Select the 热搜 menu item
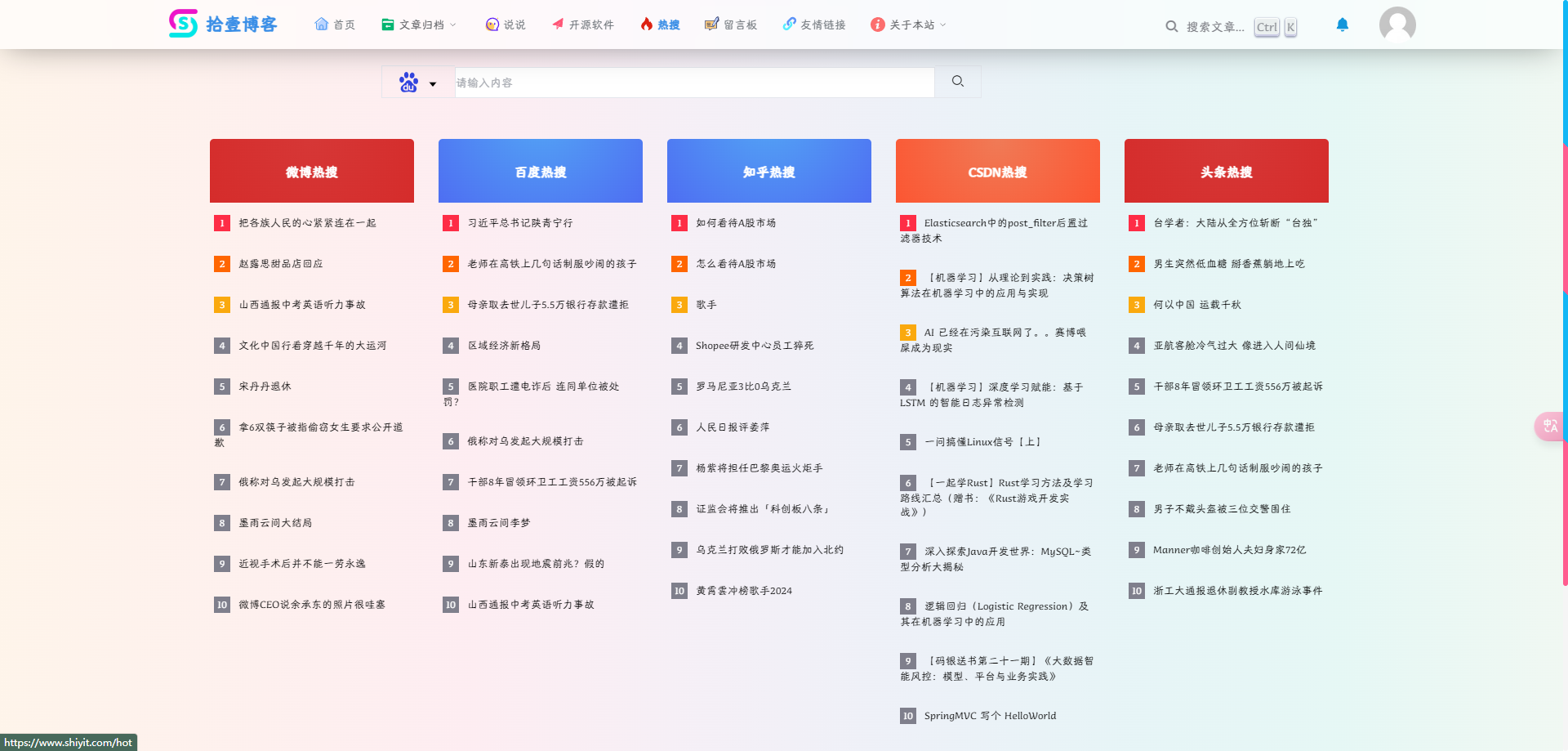 click(x=660, y=25)
